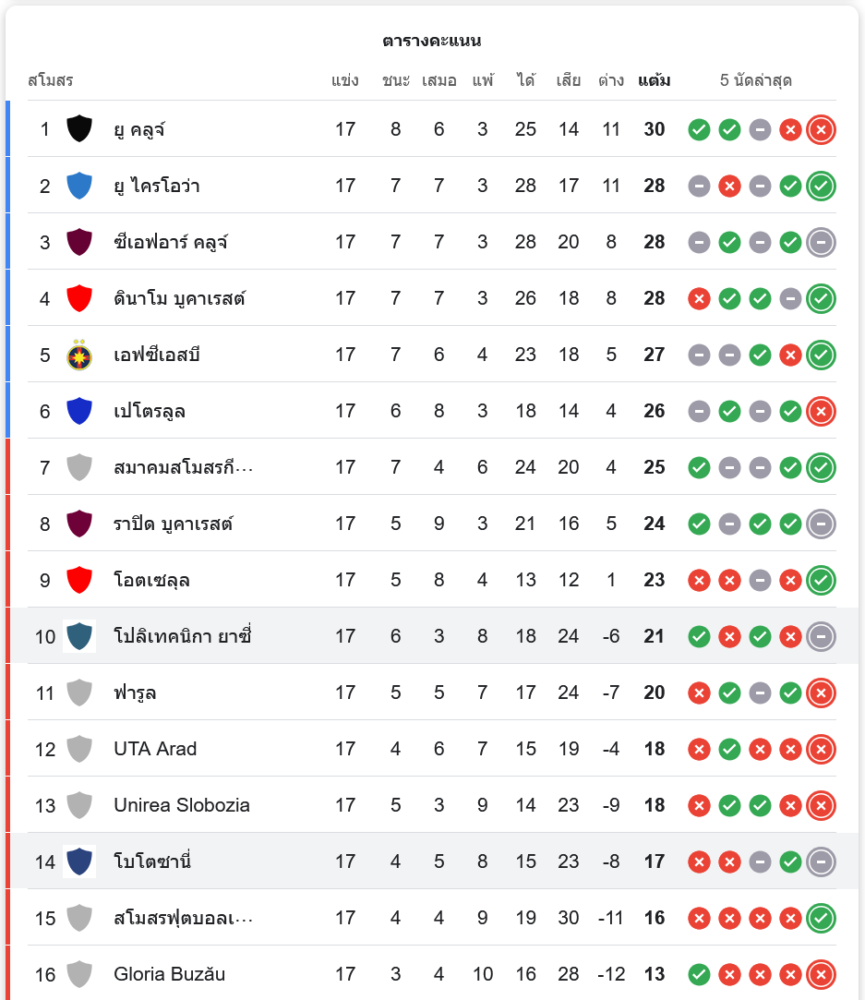Click the ราปิด บูคาเรสต์ team name

(173, 524)
